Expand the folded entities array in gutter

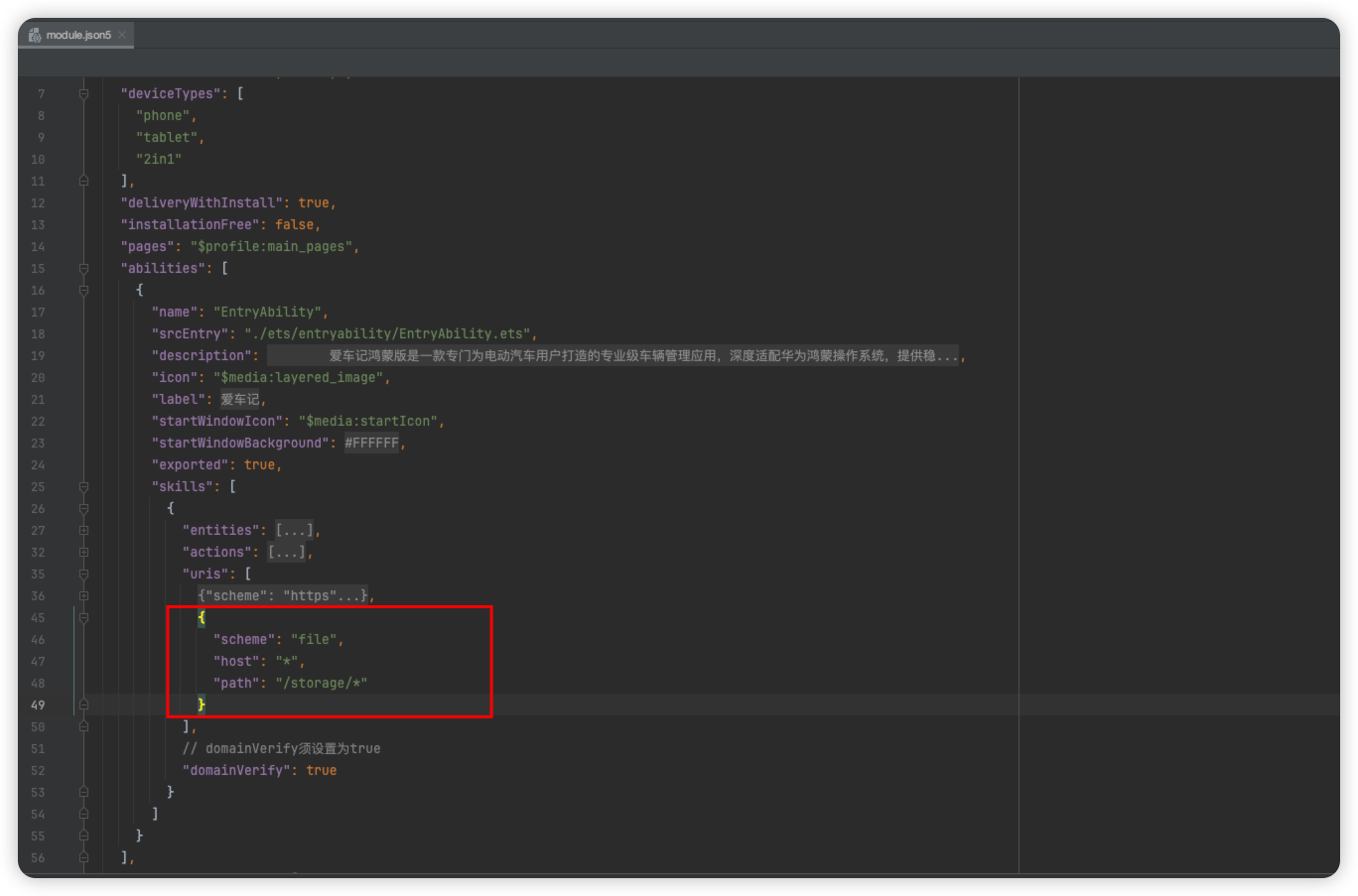coord(83,530)
